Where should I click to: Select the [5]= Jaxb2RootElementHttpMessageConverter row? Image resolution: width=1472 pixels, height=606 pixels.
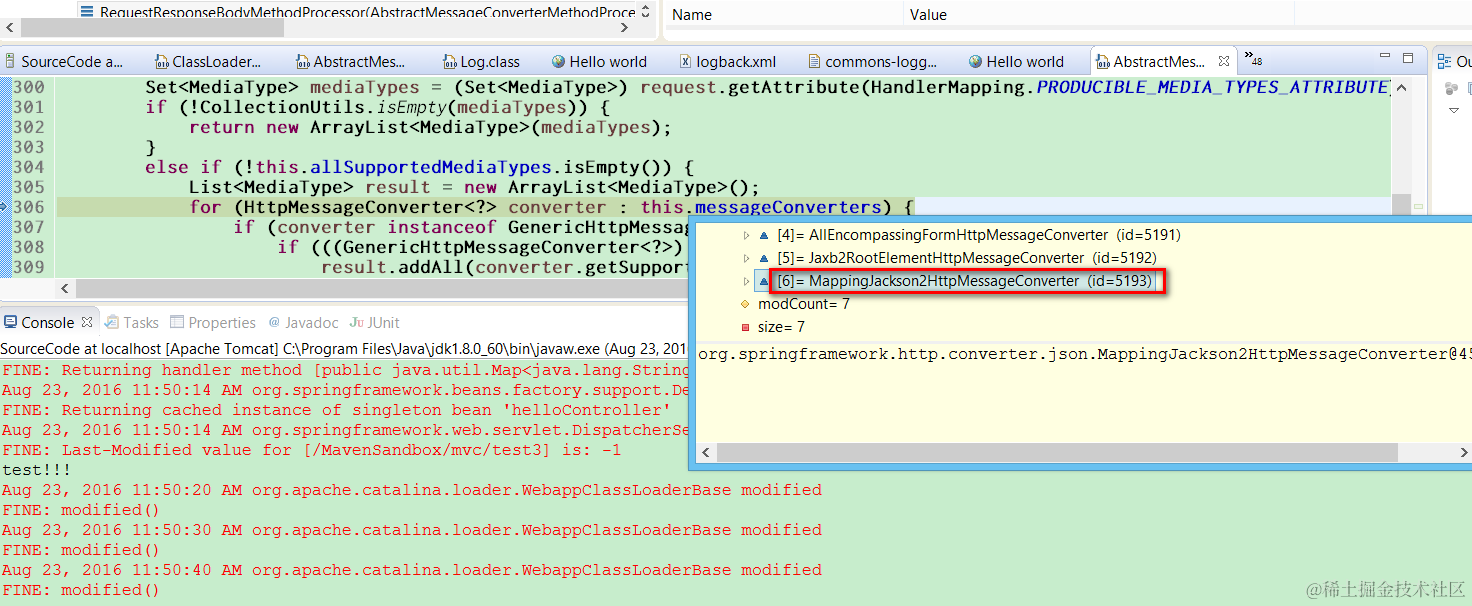[x=958, y=258]
